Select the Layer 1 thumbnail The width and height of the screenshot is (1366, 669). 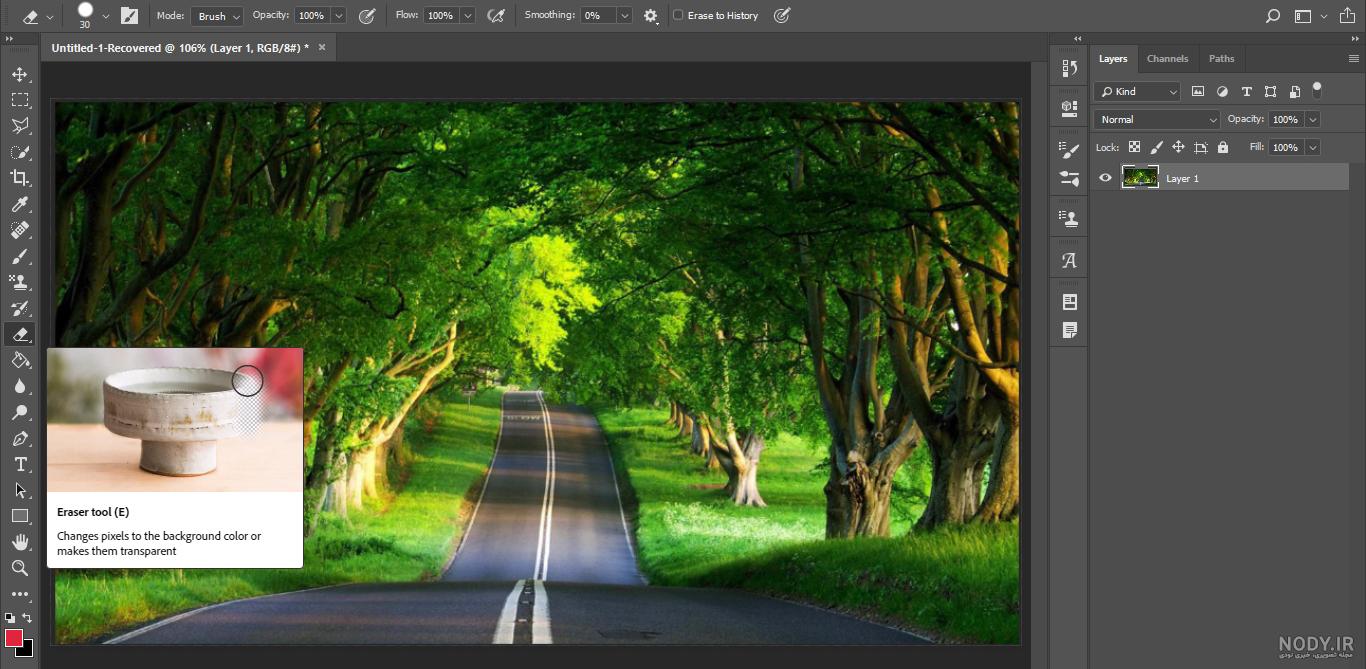[1140, 178]
